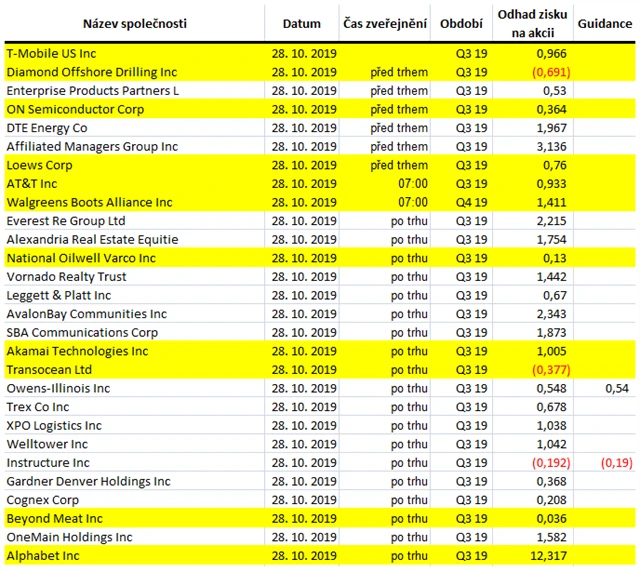640x572 pixels.
Task: Click the 'Čas zveřejnění' column header
Action: tap(385, 24)
